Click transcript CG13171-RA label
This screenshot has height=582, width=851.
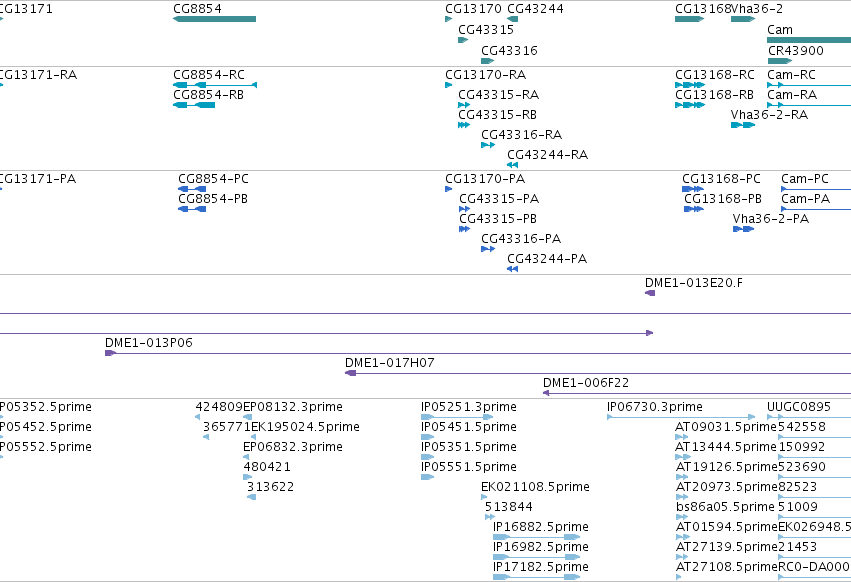[x=38, y=74]
